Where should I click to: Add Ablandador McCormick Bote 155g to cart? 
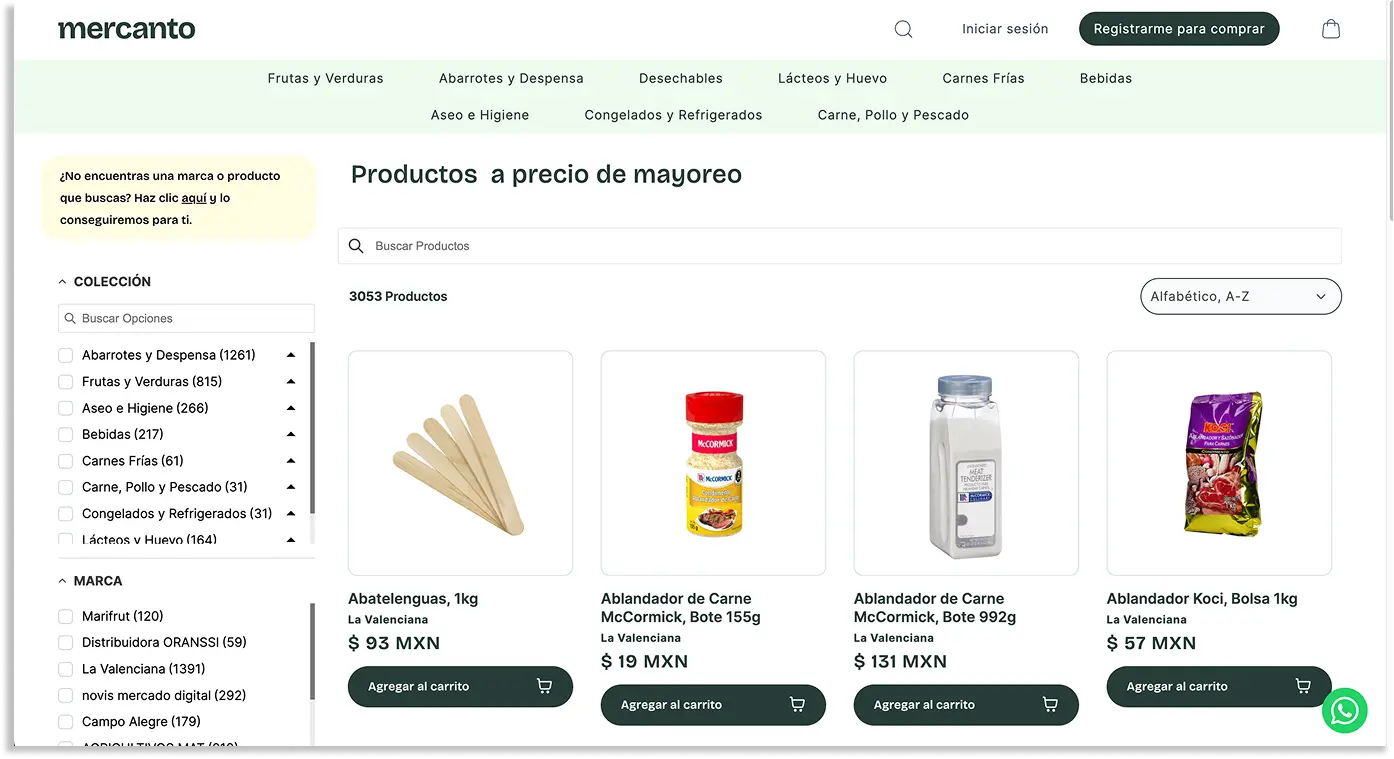pyautogui.click(x=713, y=705)
